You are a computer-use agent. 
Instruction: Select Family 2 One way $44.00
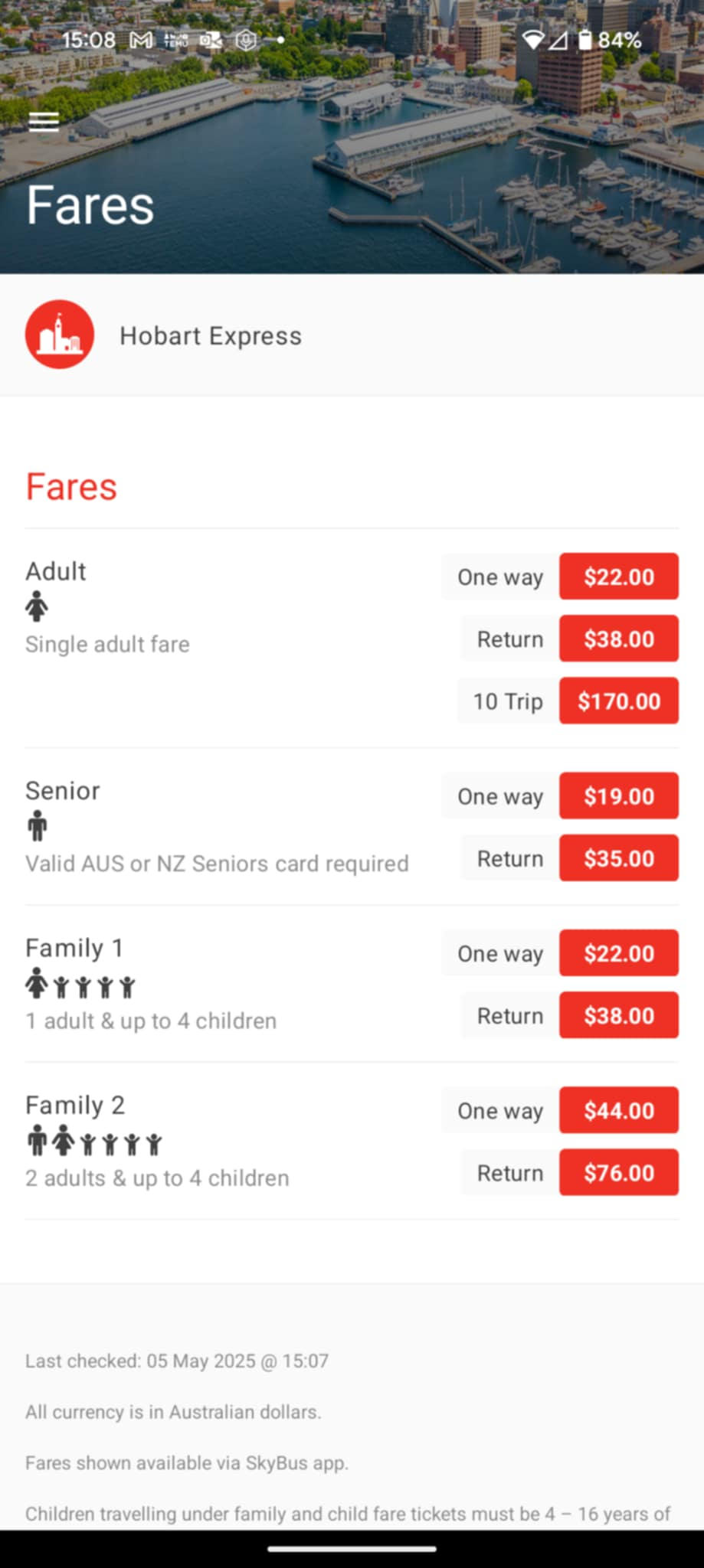click(560, 1110)
